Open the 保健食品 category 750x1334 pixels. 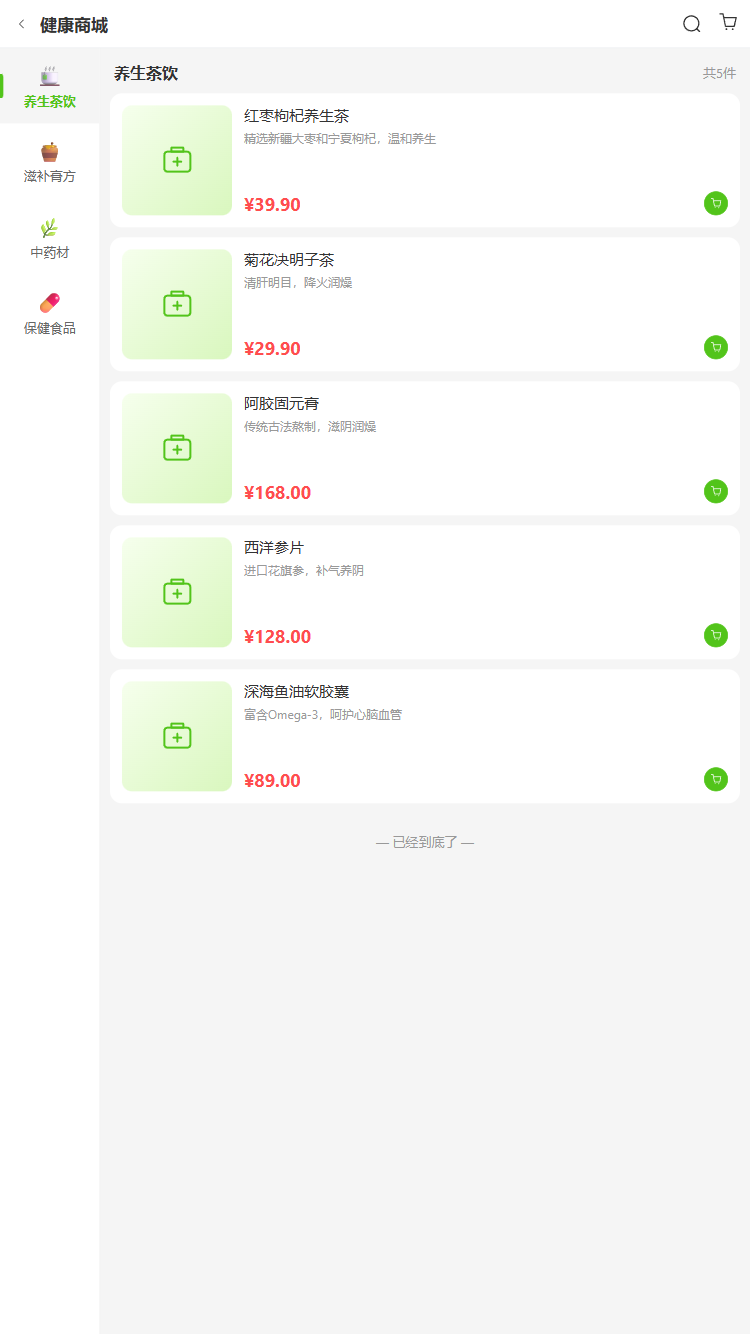50,314
